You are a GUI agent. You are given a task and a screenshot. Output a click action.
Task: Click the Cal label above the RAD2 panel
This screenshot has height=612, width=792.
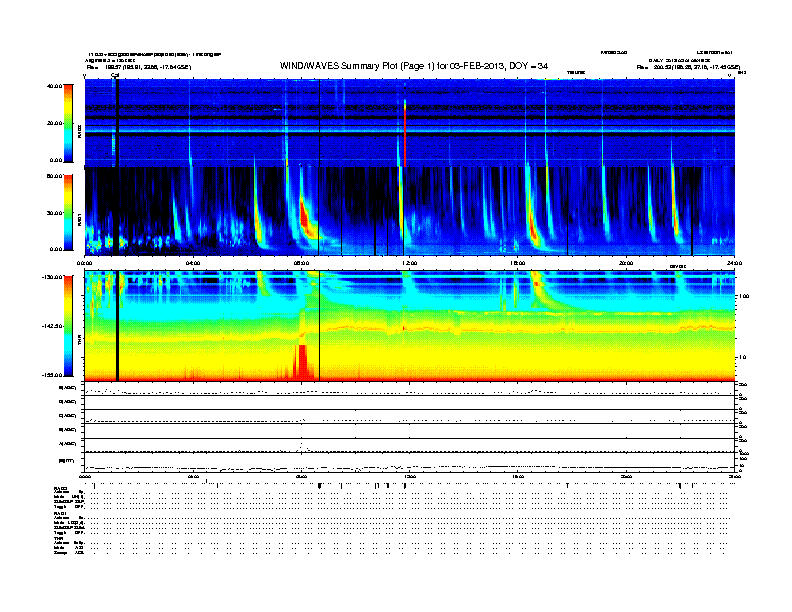click(x=115, y=76)
